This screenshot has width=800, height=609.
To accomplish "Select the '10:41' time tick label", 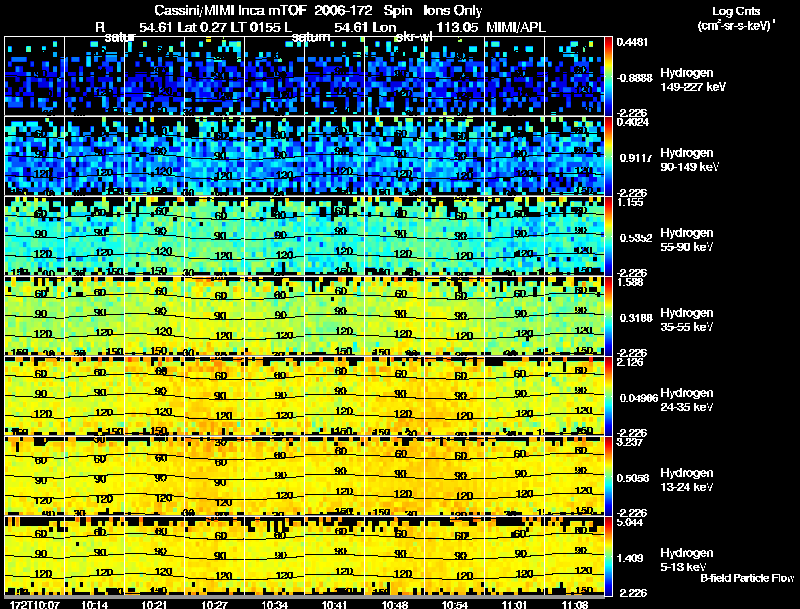I will click(x=335, y=604).
